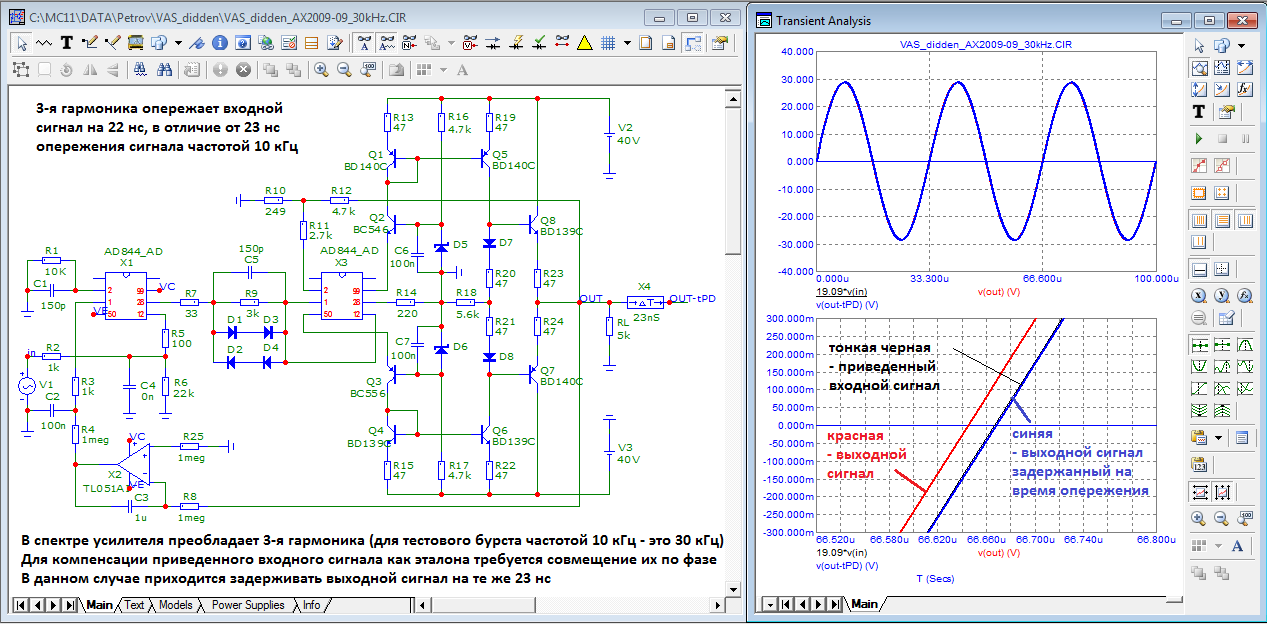Open the Power Supplies tab
The width and height of the screenshot is (1267, 624).
[248, 605]
